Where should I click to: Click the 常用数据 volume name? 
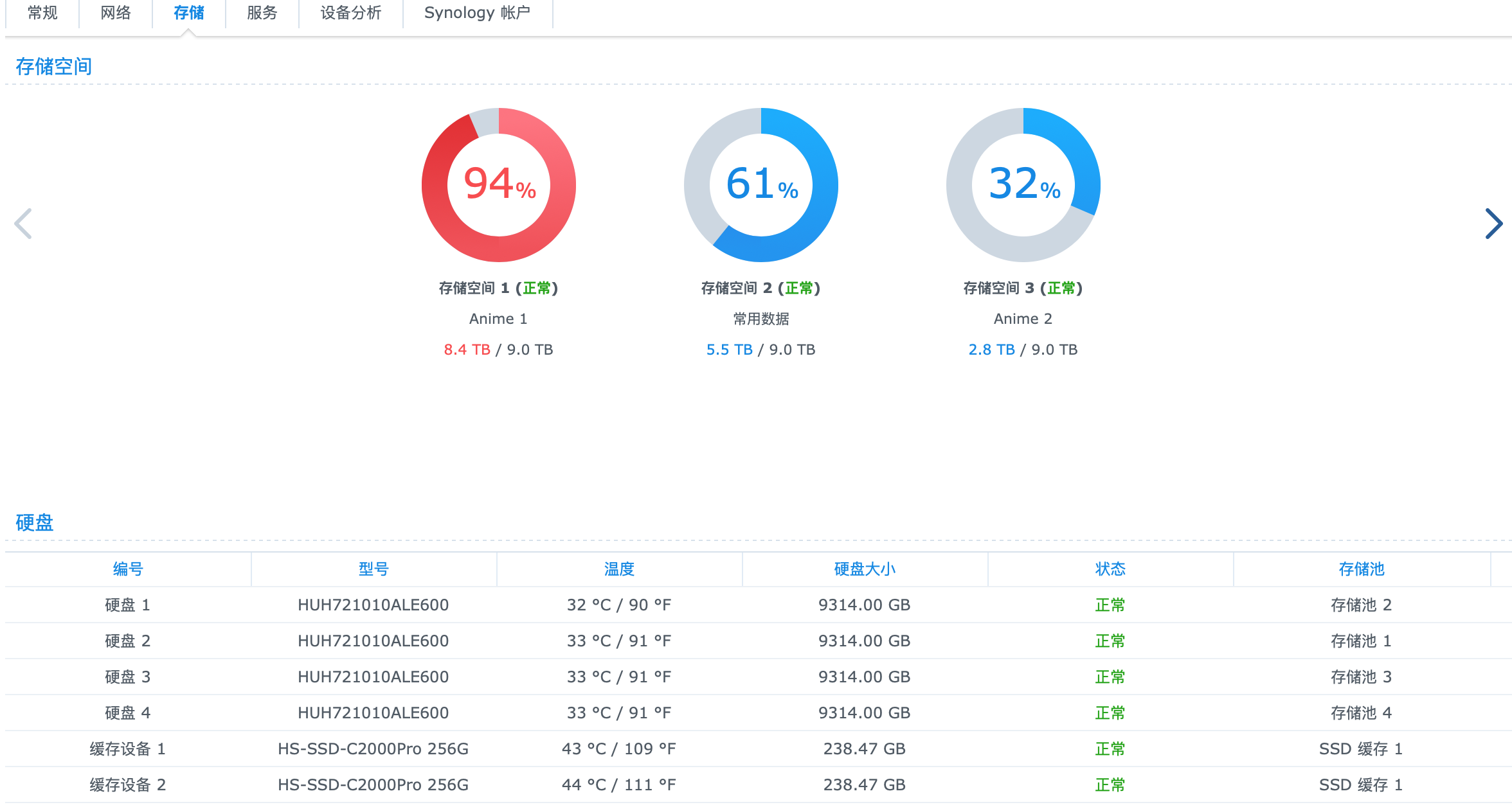761,319
